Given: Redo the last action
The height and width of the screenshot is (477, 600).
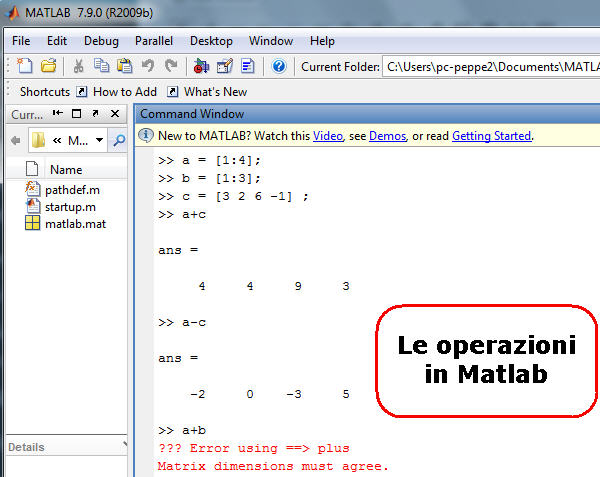Looking at the screenshot, I should coord(171,66).
